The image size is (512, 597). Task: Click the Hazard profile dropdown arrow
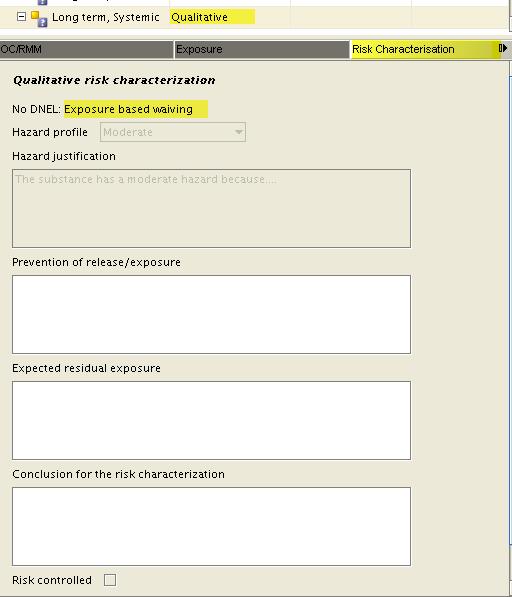tap(239, 132)
